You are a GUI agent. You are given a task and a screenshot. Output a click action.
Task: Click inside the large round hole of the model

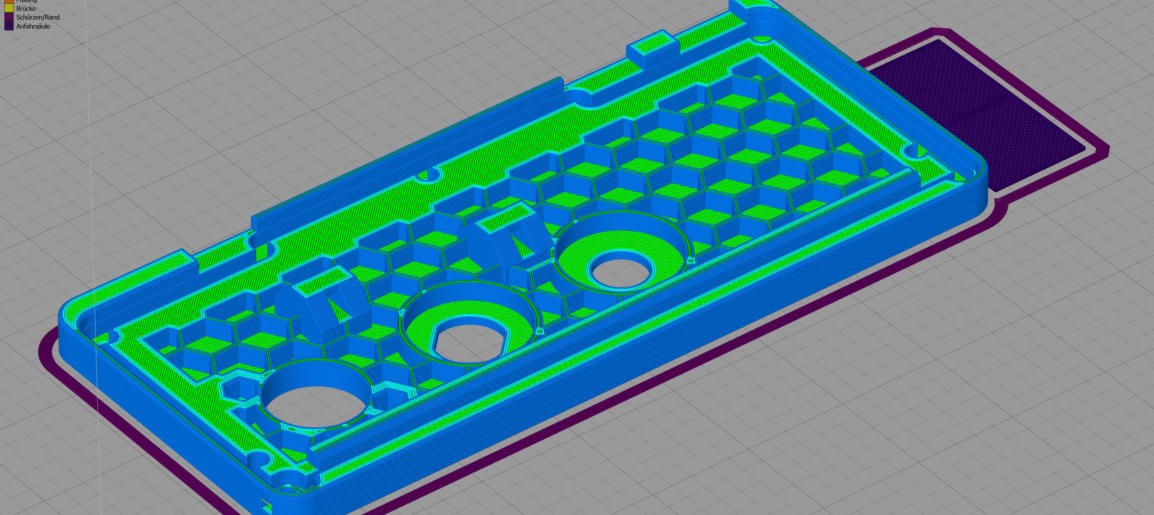click(313, 400)
